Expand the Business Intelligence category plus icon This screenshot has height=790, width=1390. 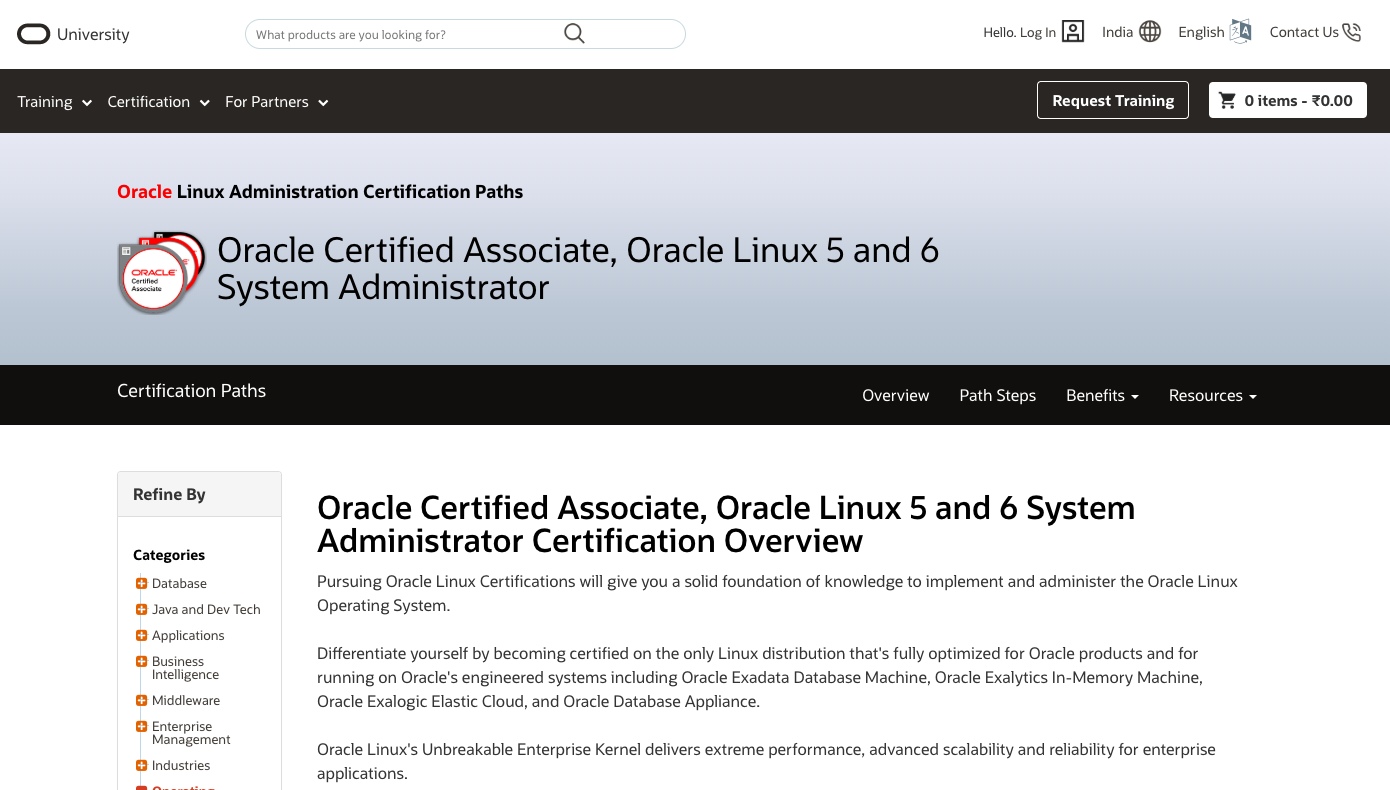click(142, 662)
